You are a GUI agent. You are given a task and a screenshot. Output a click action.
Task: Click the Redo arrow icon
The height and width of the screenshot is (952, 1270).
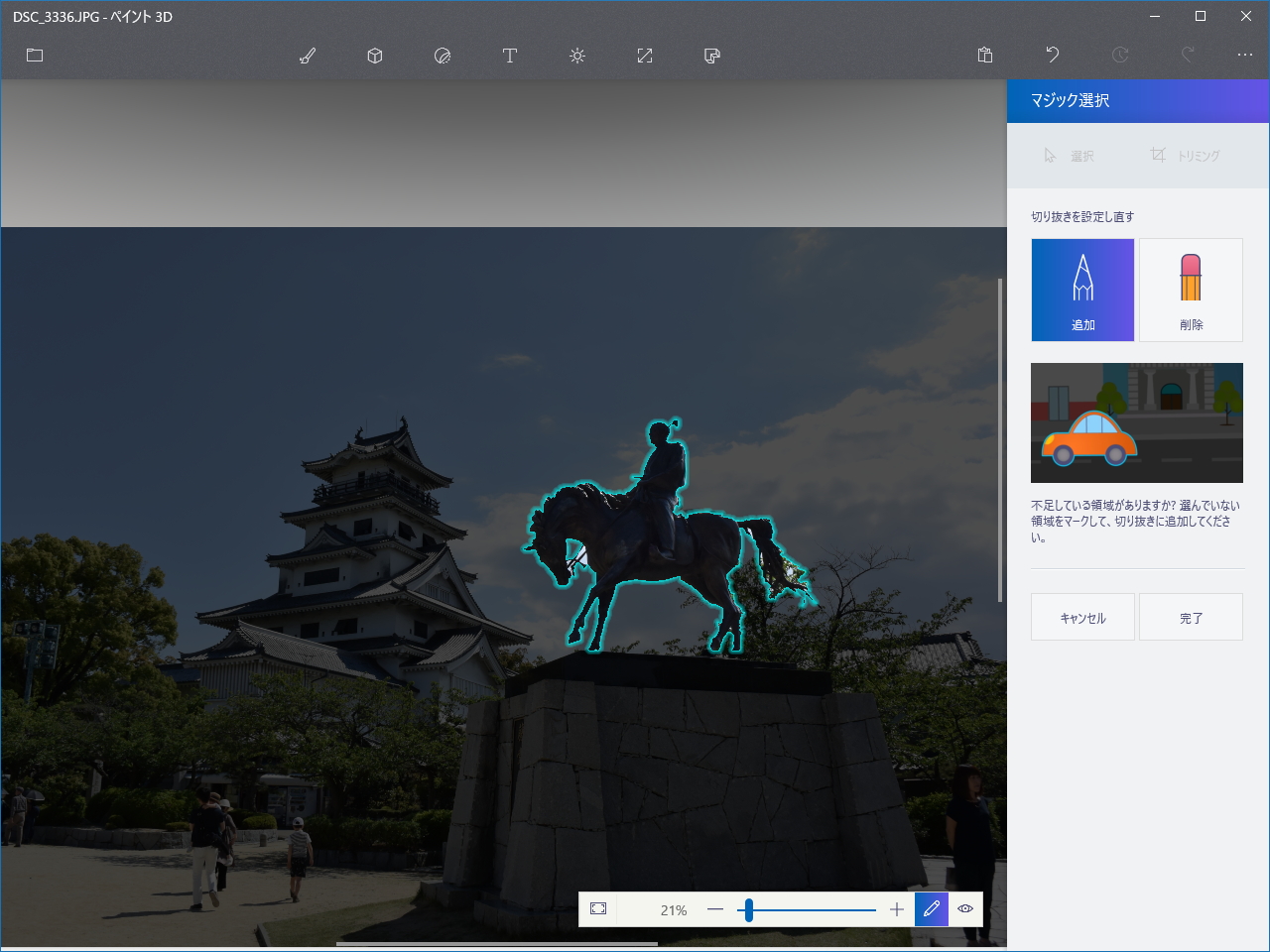pyautogui.click(x=1188, y=56)
